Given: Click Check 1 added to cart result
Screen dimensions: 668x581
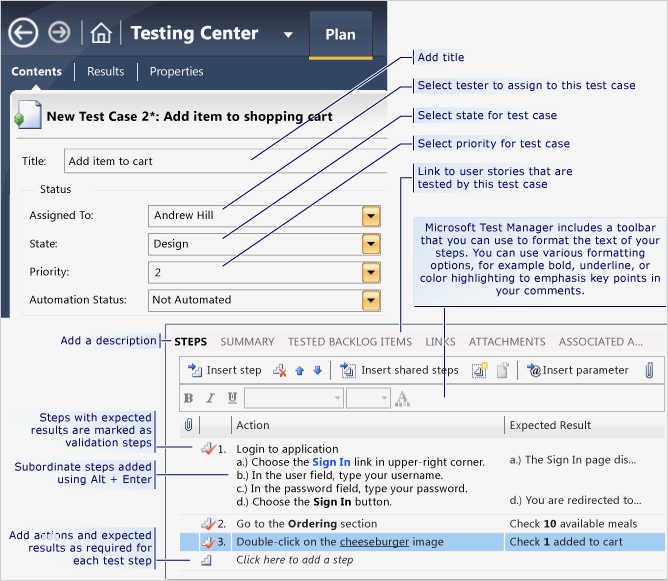Looking at the screenshot, I should tap(566, 542).
